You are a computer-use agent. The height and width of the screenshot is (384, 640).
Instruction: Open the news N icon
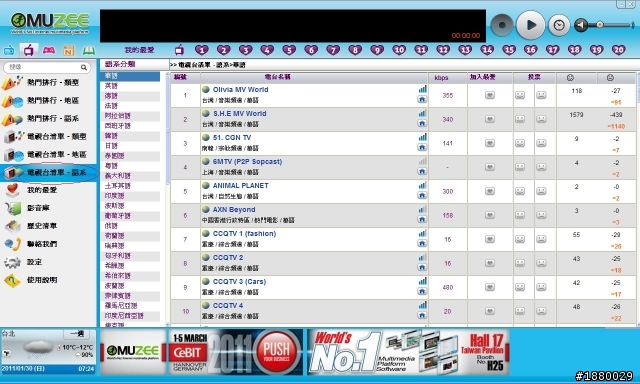tap(69, 51)
